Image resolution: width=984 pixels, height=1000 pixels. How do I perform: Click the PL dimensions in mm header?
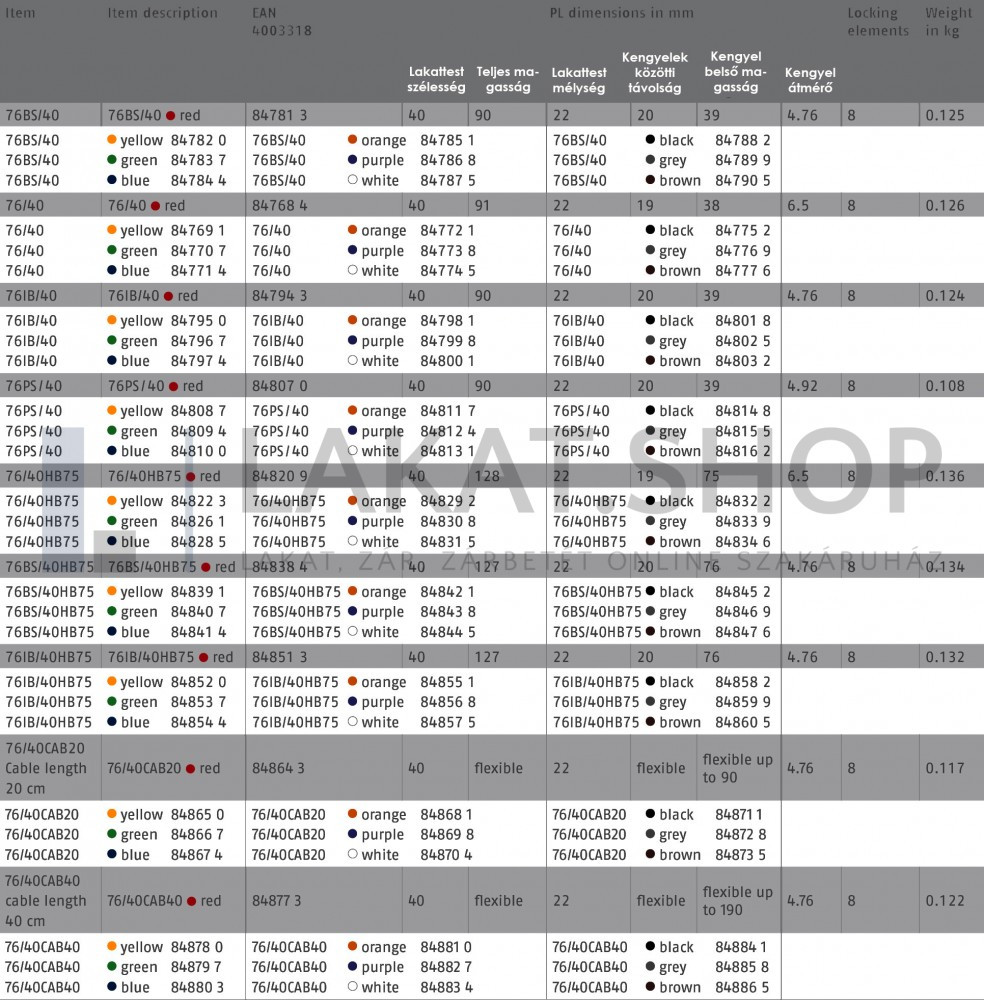[x=621, y=14]
